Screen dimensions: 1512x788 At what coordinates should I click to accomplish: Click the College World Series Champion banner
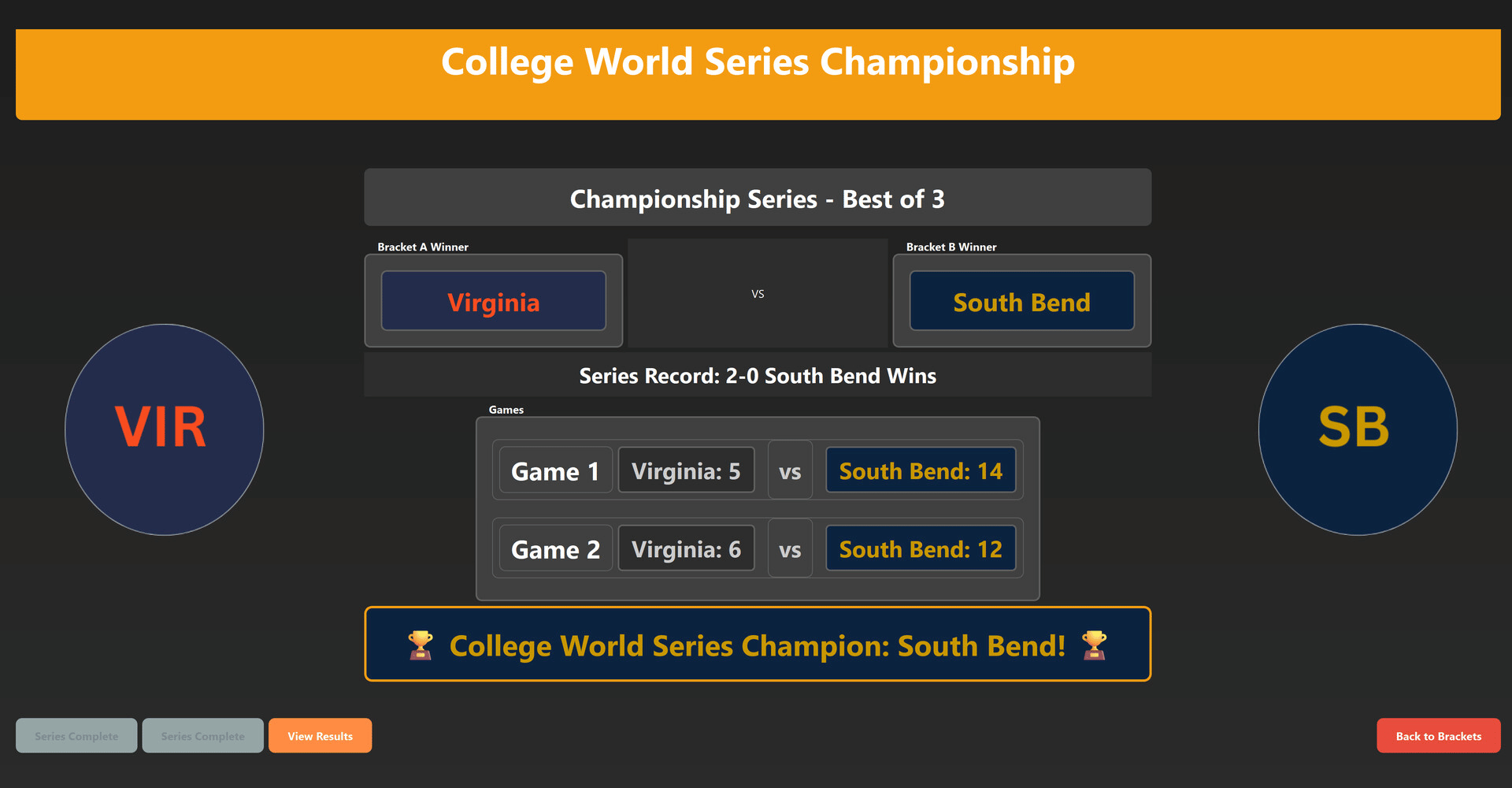pyautogui.click(x=757, y=645)
